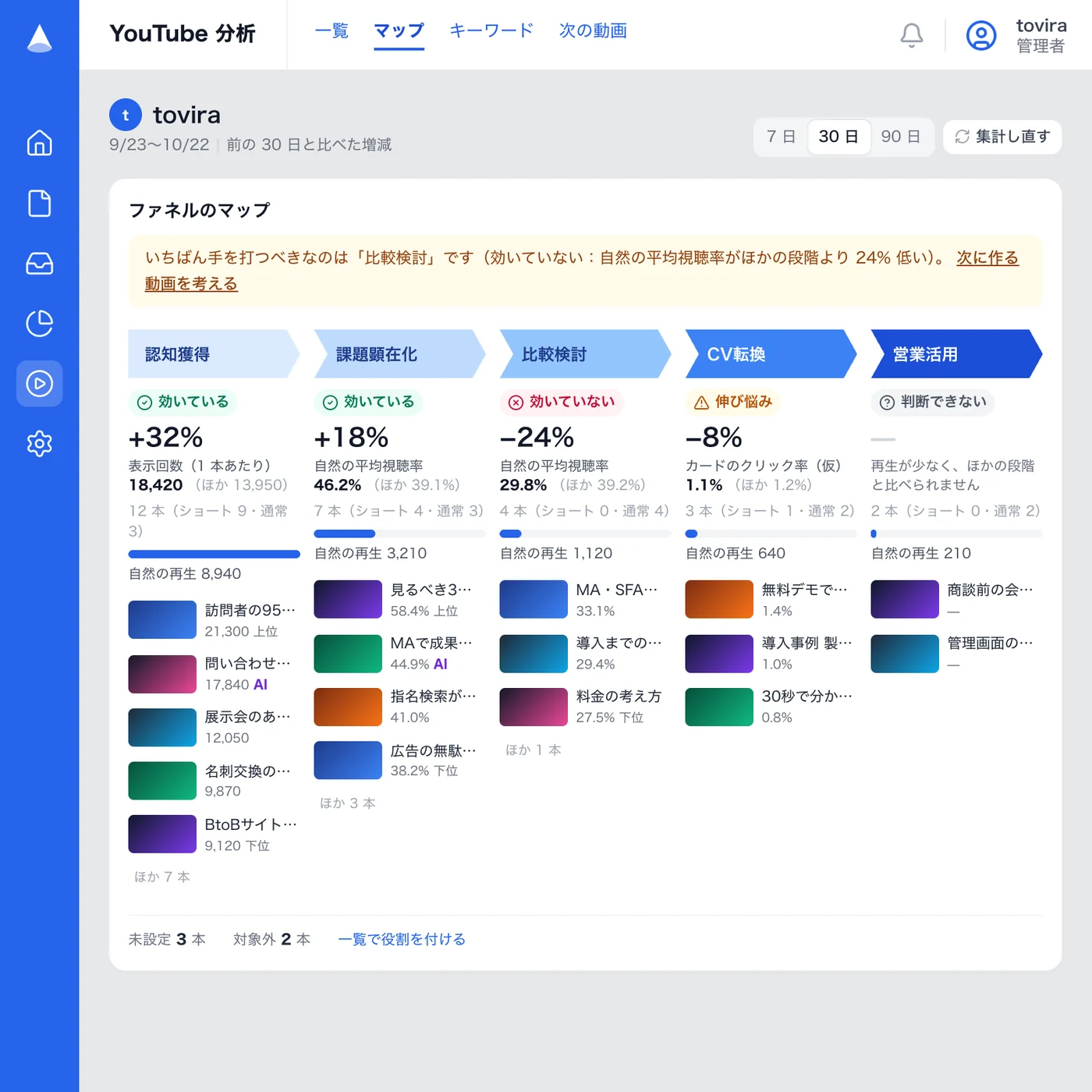The width and height of the screenshot is (1092, 1092).
Task: Open the document page icon in sidebar
Action: coord(39,203)
